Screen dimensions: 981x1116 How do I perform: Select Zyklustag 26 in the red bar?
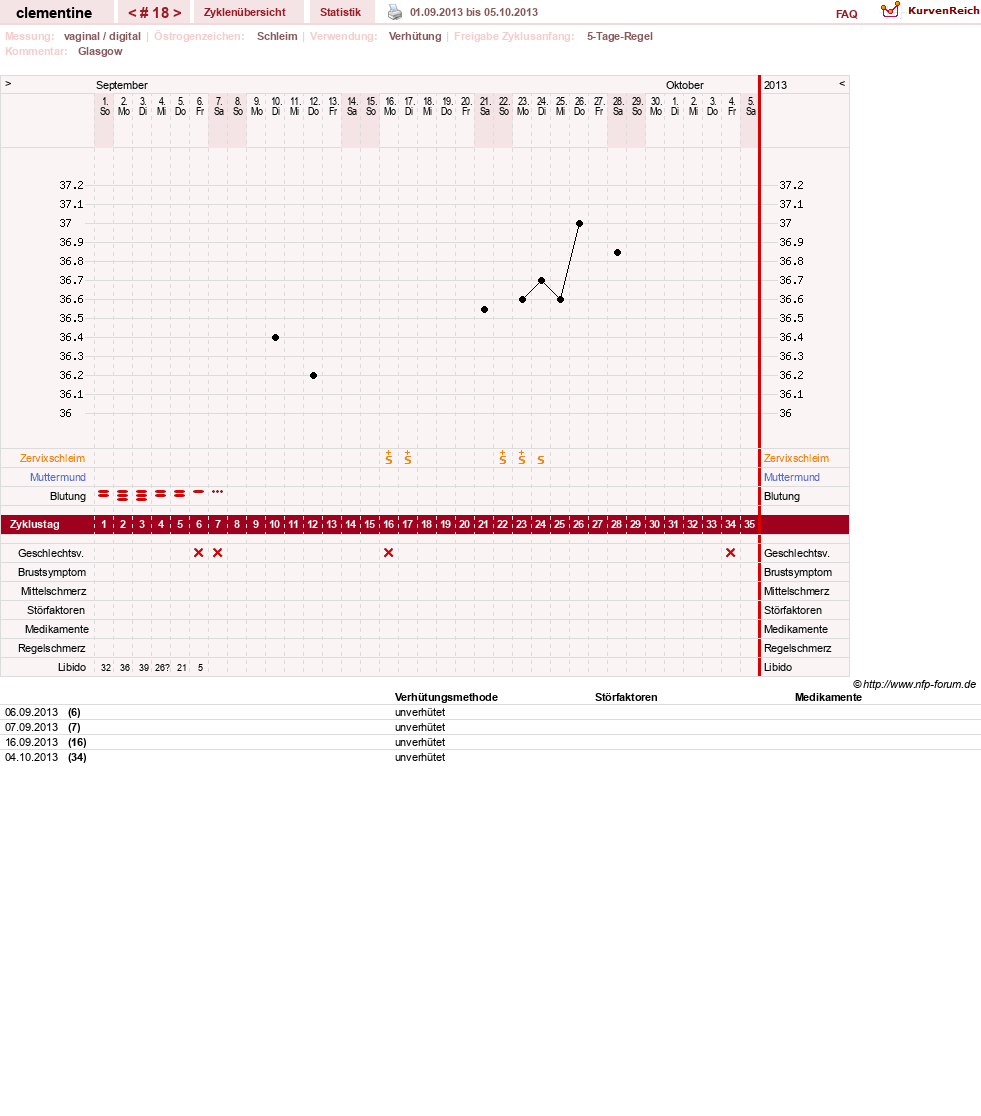[579, 525]
